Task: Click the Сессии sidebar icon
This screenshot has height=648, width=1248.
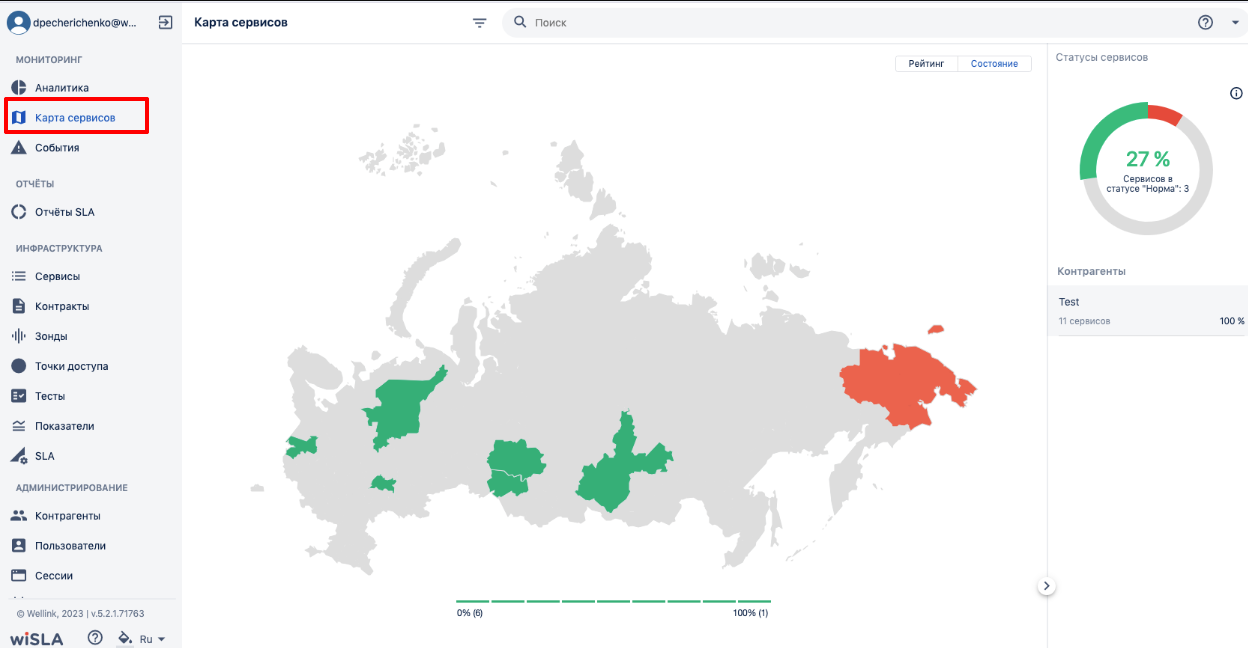Action: (18, 576)
